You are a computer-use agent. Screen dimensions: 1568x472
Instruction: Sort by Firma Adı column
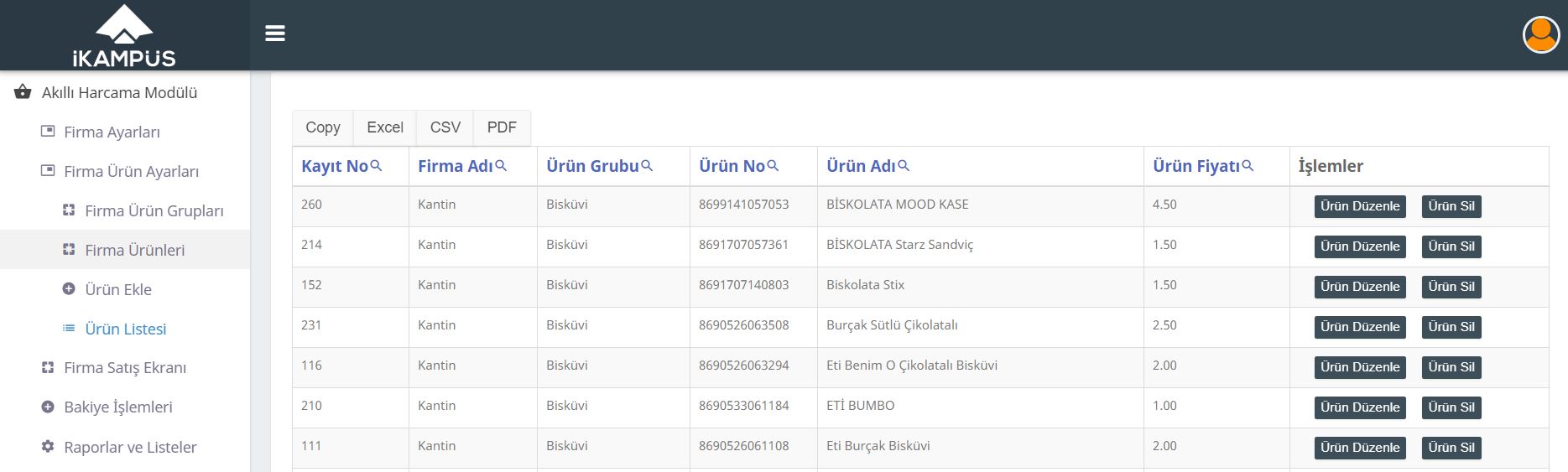coord(456,166)
